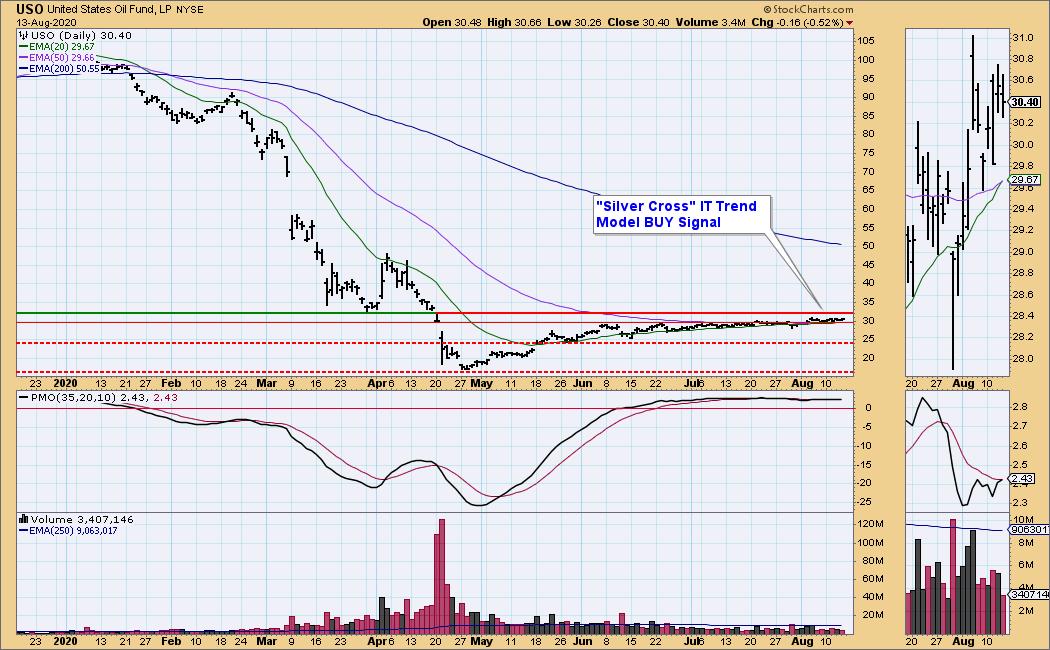Click the EMA(200) 50.55 legend entry

click(59, 68)
